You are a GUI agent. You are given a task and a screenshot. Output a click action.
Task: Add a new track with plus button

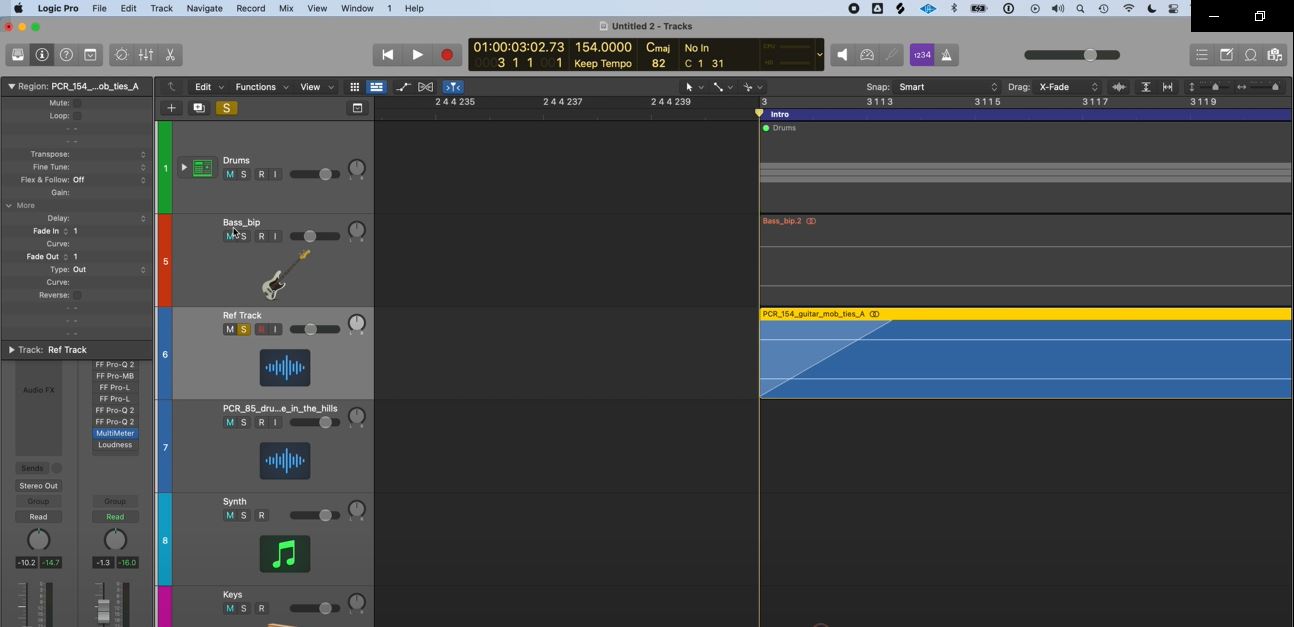click(171, 108)
